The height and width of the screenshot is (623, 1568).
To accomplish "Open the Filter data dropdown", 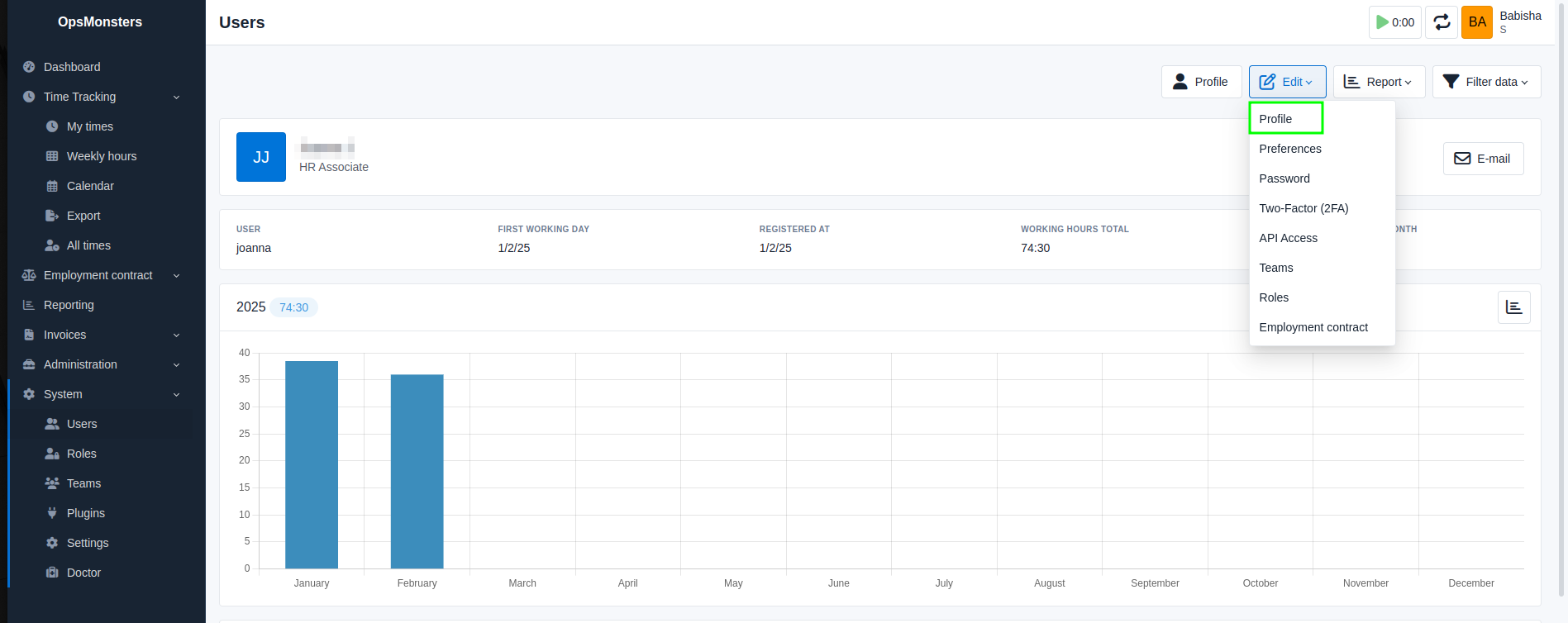I will click(1485, 82).
